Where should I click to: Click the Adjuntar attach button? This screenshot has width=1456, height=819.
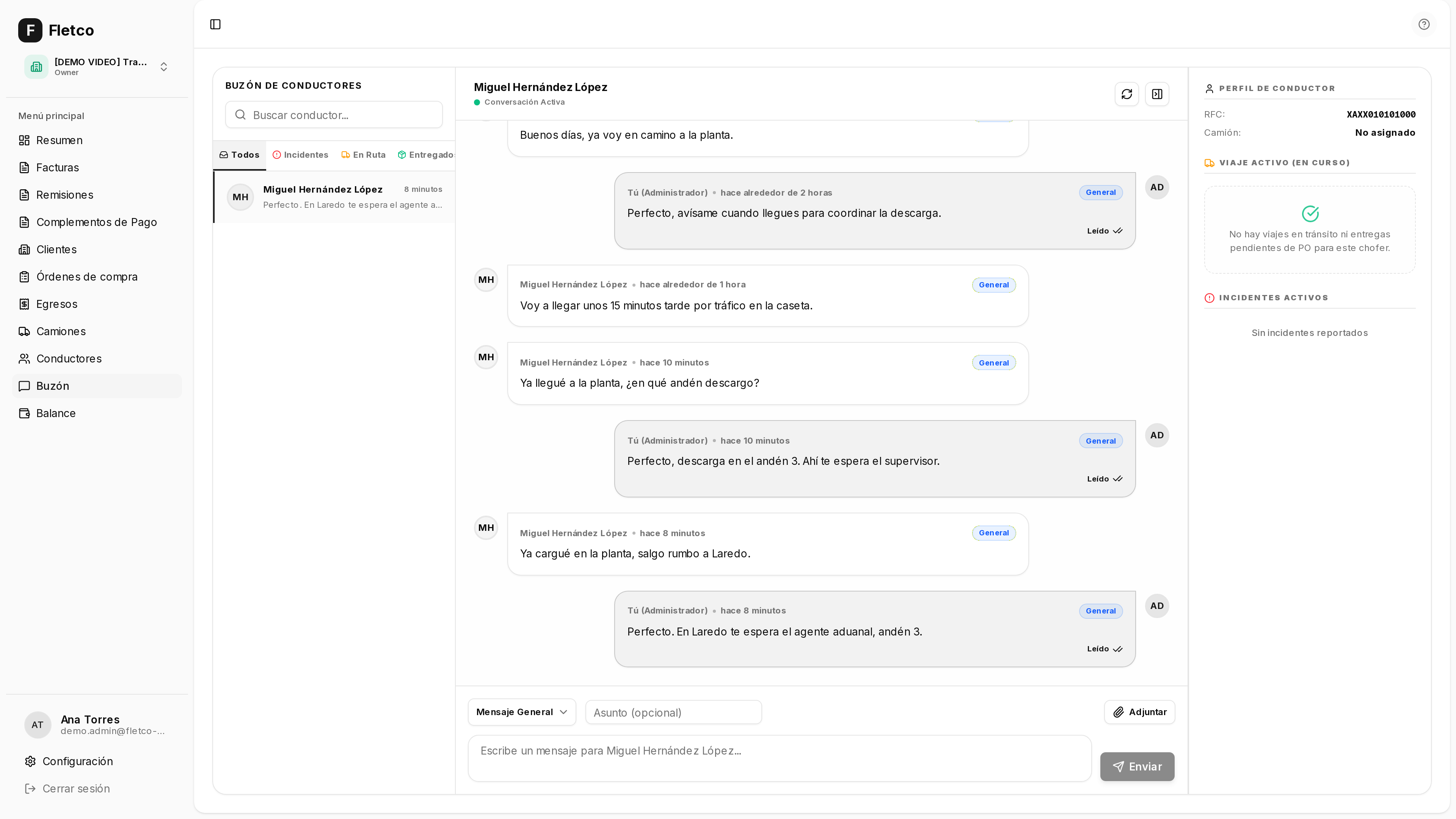click(1139, 712)
